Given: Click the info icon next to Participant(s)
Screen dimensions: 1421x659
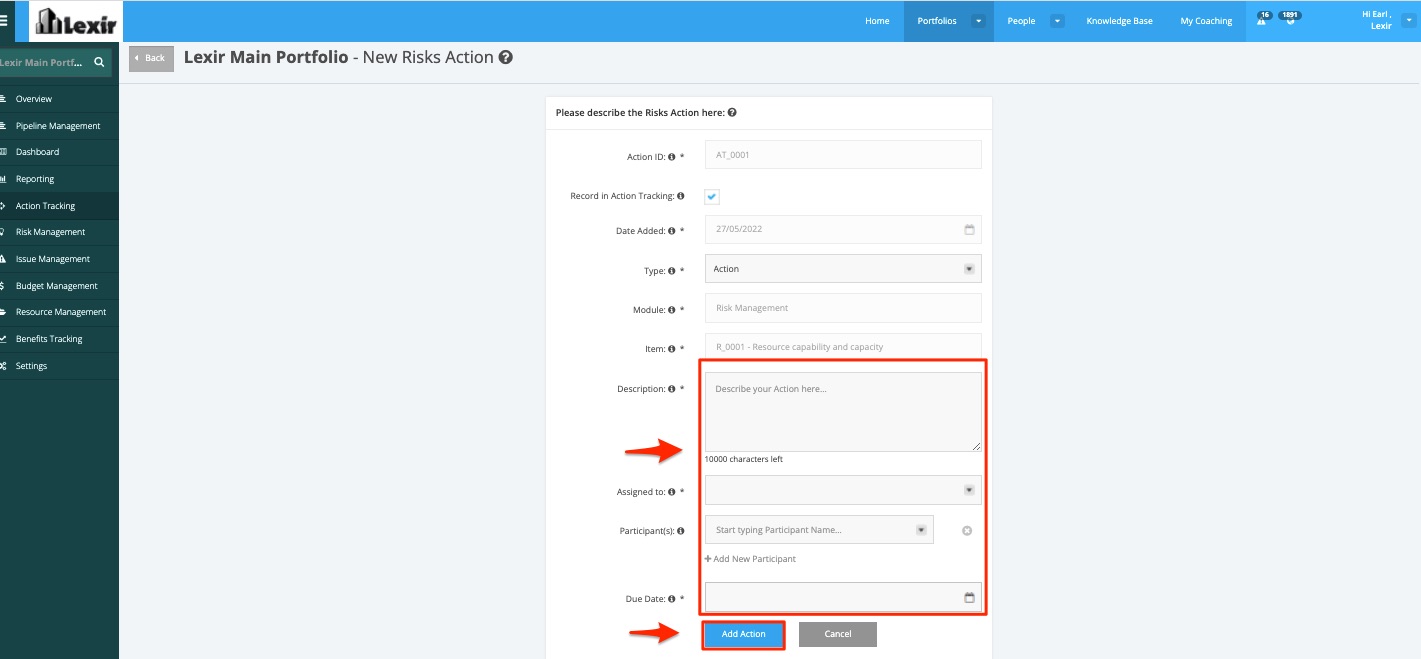Looking at the screenshot, I should coord(681,531).
